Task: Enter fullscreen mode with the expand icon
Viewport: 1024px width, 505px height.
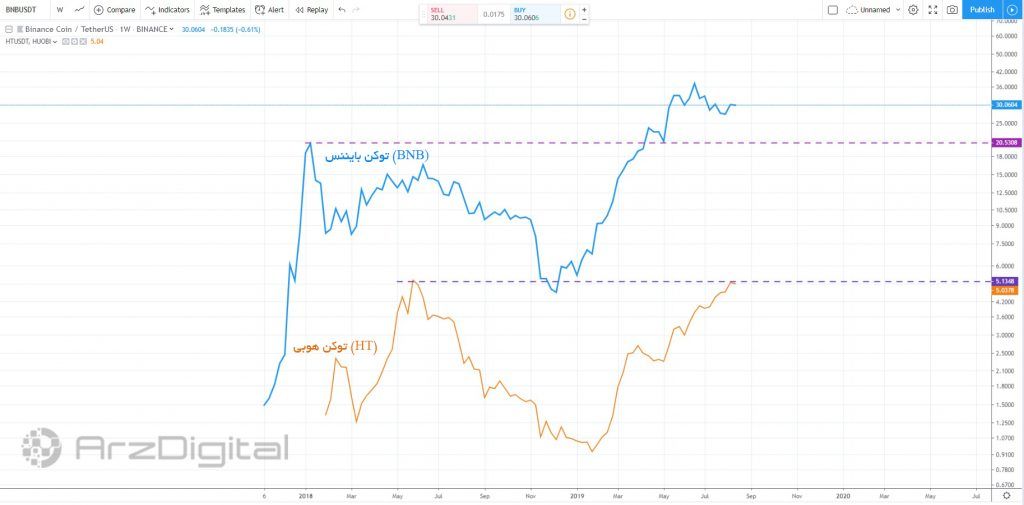Action: tap(932, 10)
